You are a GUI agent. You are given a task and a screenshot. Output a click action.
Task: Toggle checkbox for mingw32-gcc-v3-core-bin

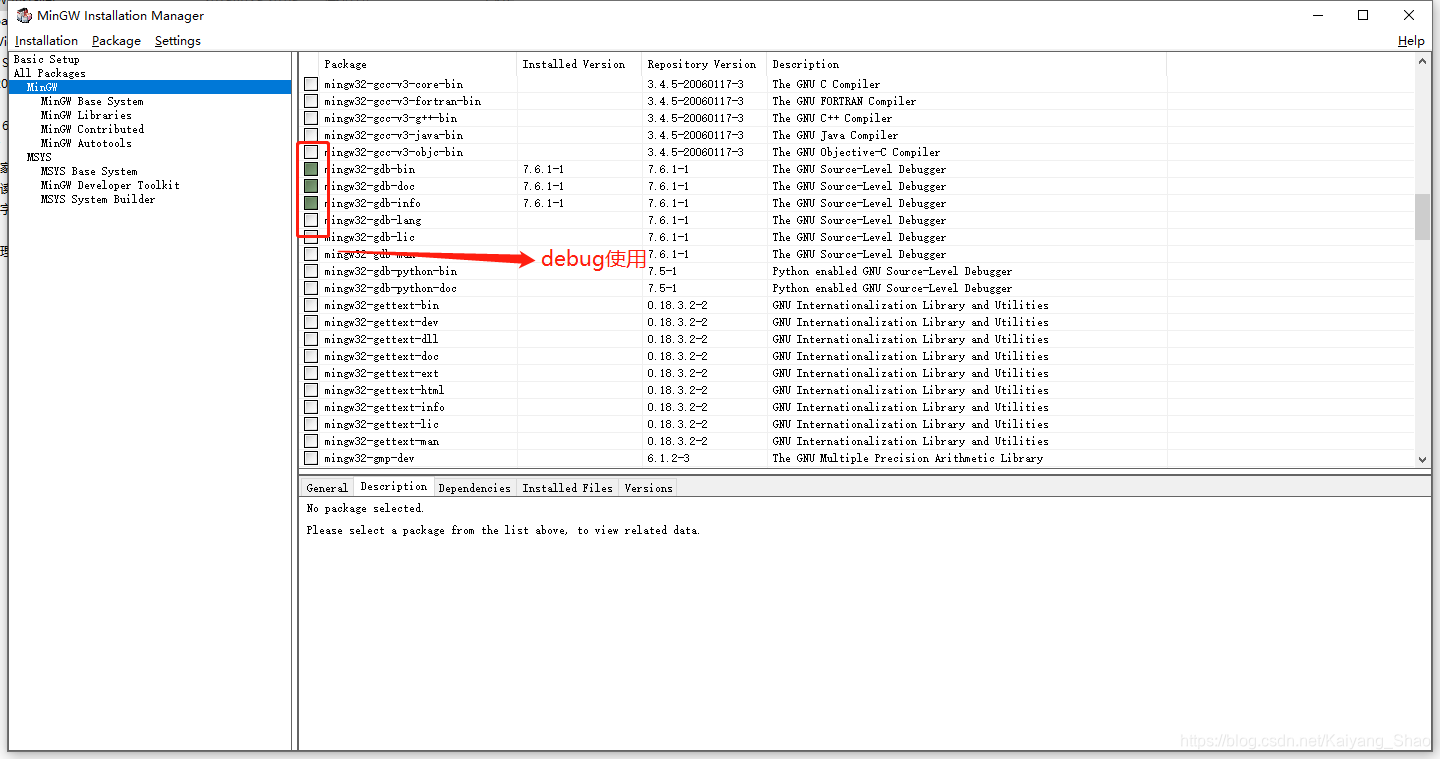pos(311,84)
